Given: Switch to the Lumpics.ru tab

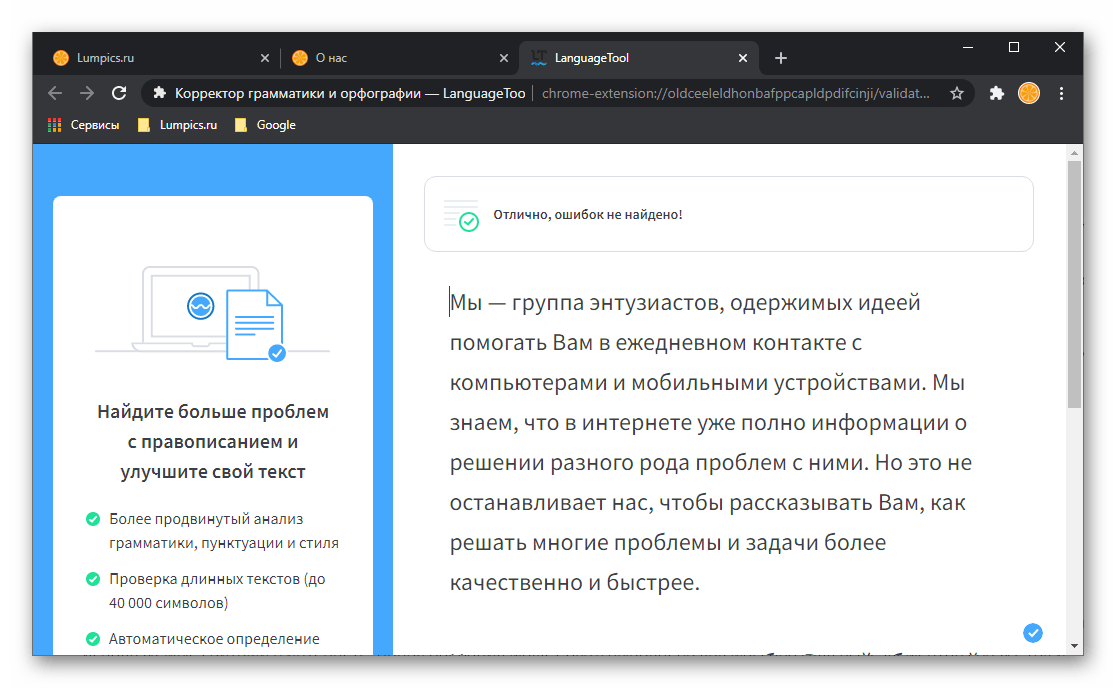Looking at the screenshot, I should click(x=150, y=58).
